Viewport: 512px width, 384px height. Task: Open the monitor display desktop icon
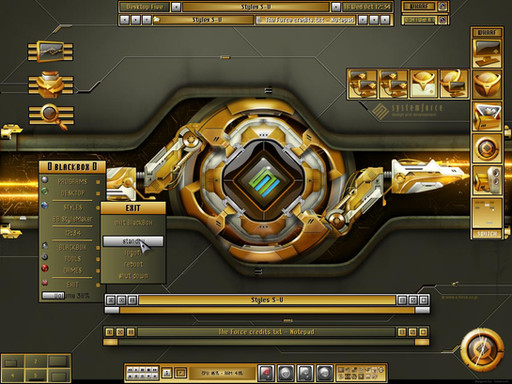point(50,52)
